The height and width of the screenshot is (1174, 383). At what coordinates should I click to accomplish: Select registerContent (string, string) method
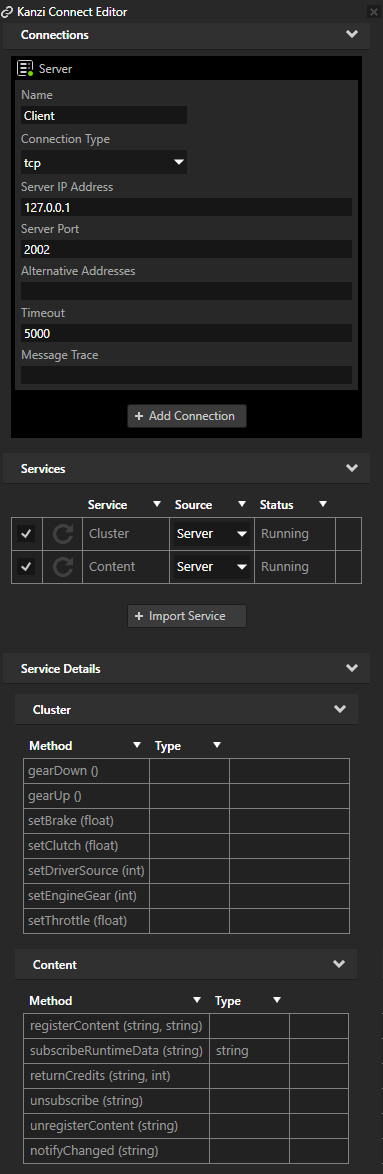pos(116,1025)
